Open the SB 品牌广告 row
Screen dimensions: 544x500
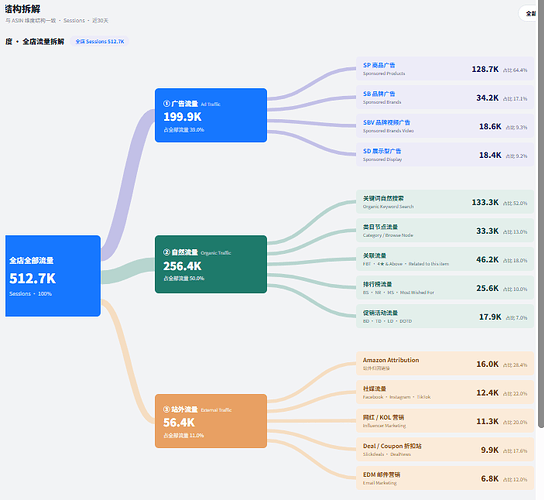click(x=445, y=98)
